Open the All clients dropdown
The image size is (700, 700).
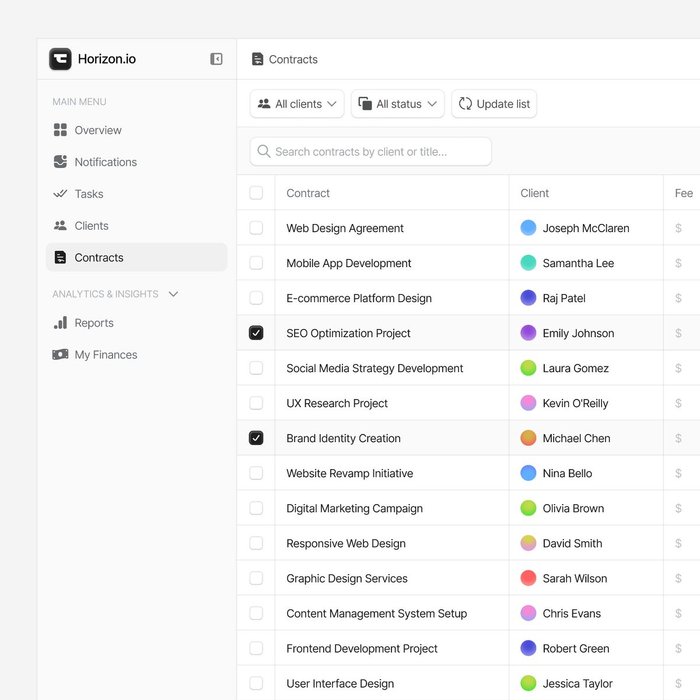[x=297, y=104]
